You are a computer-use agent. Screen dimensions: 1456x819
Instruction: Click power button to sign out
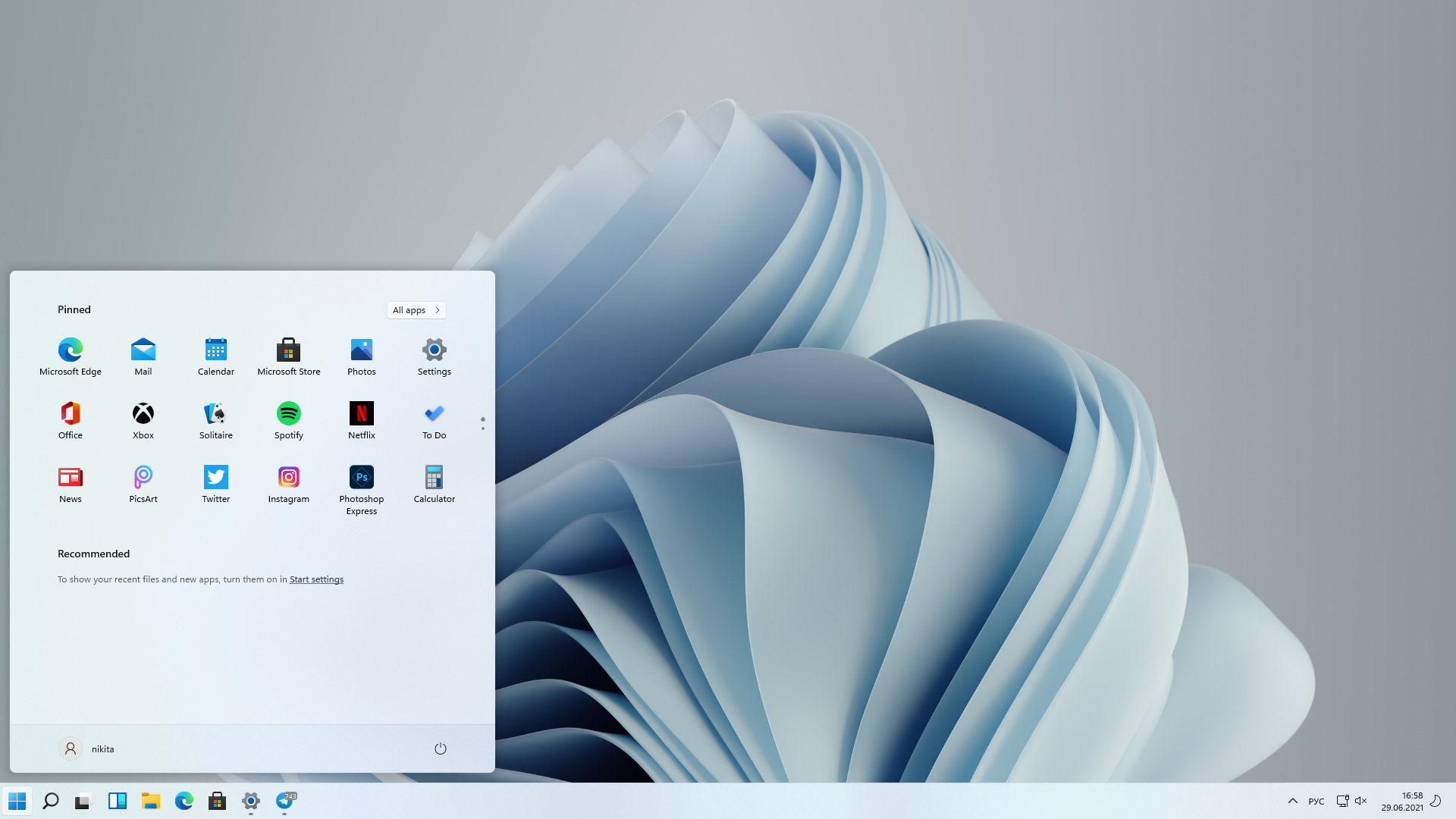tap(440, 748)
